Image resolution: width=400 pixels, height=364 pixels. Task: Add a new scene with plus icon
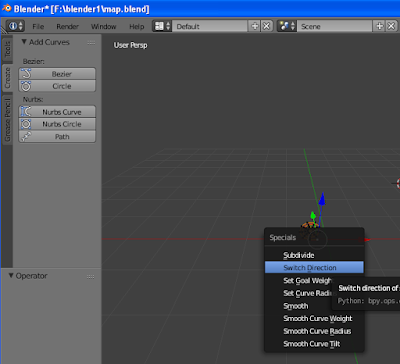click(x=379, y=26)
